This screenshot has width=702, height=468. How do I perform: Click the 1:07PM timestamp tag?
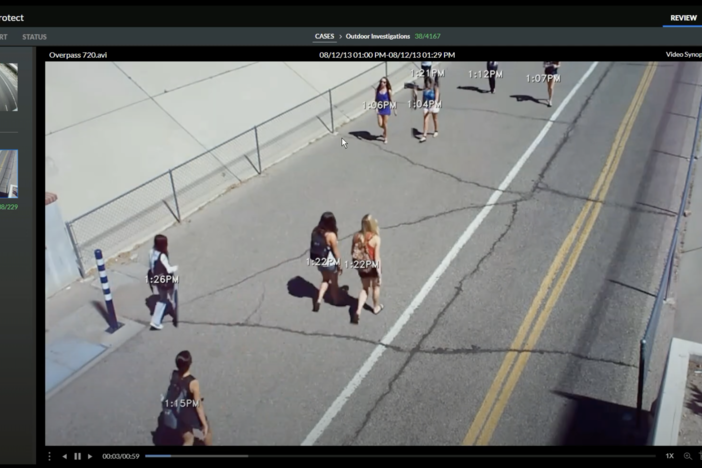pos(543,78)
